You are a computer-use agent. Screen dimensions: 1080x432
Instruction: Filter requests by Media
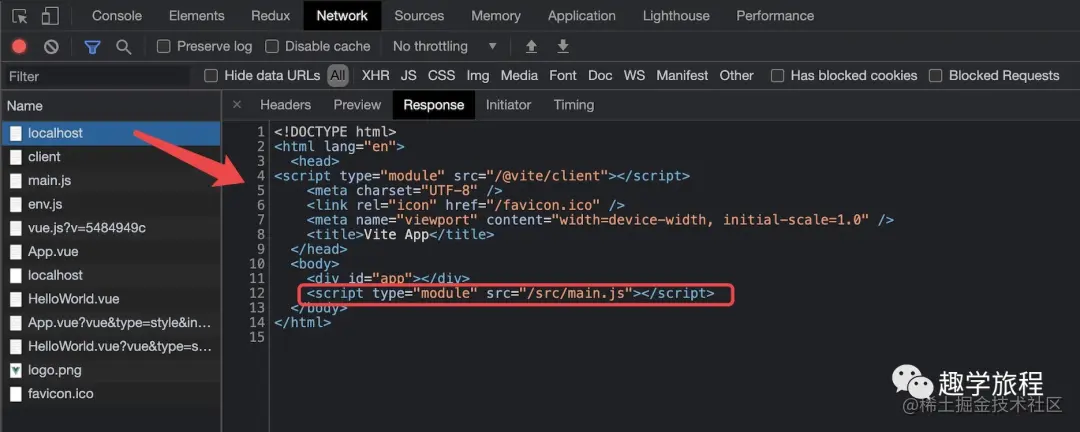519,76
